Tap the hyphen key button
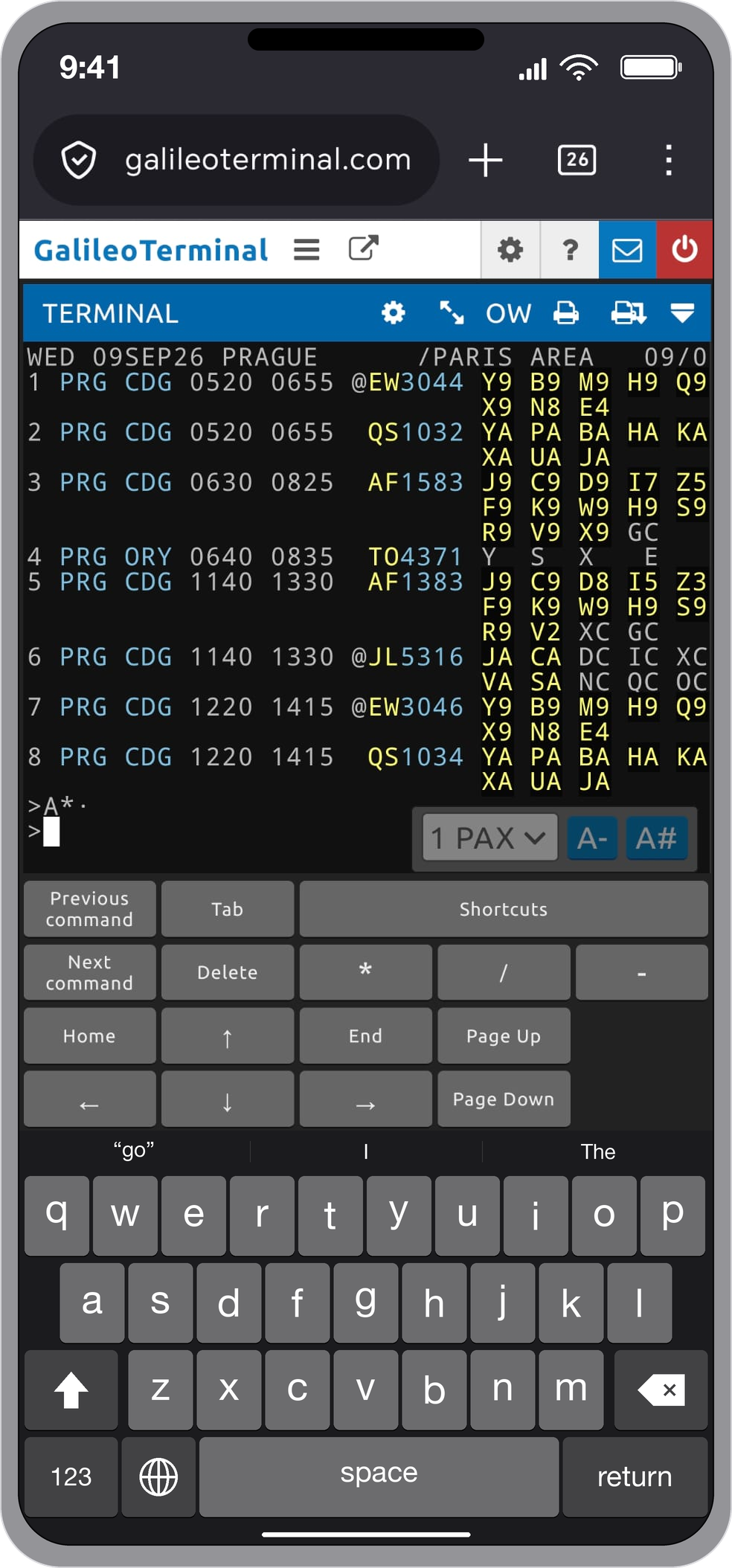Screen dimensions: 732x1568 [641, 972]
